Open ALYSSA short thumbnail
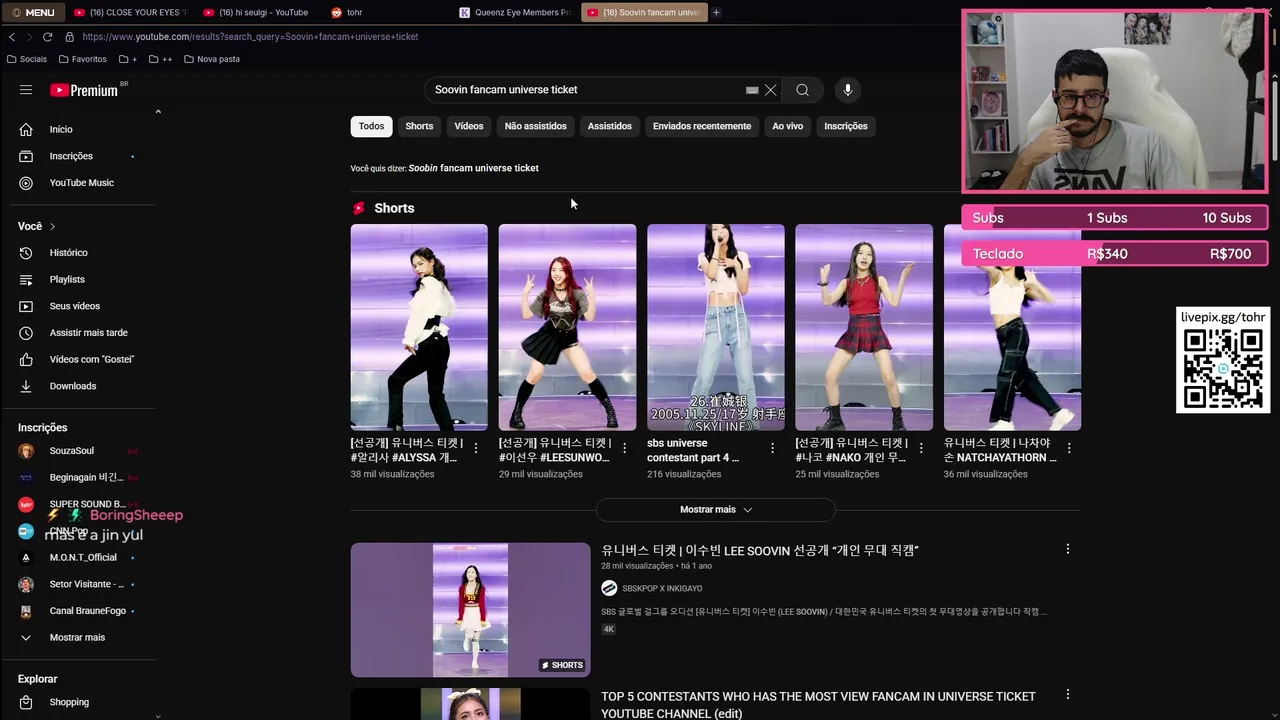Image resolution: width=1280 pixels, height=720 pixels. 419,327
